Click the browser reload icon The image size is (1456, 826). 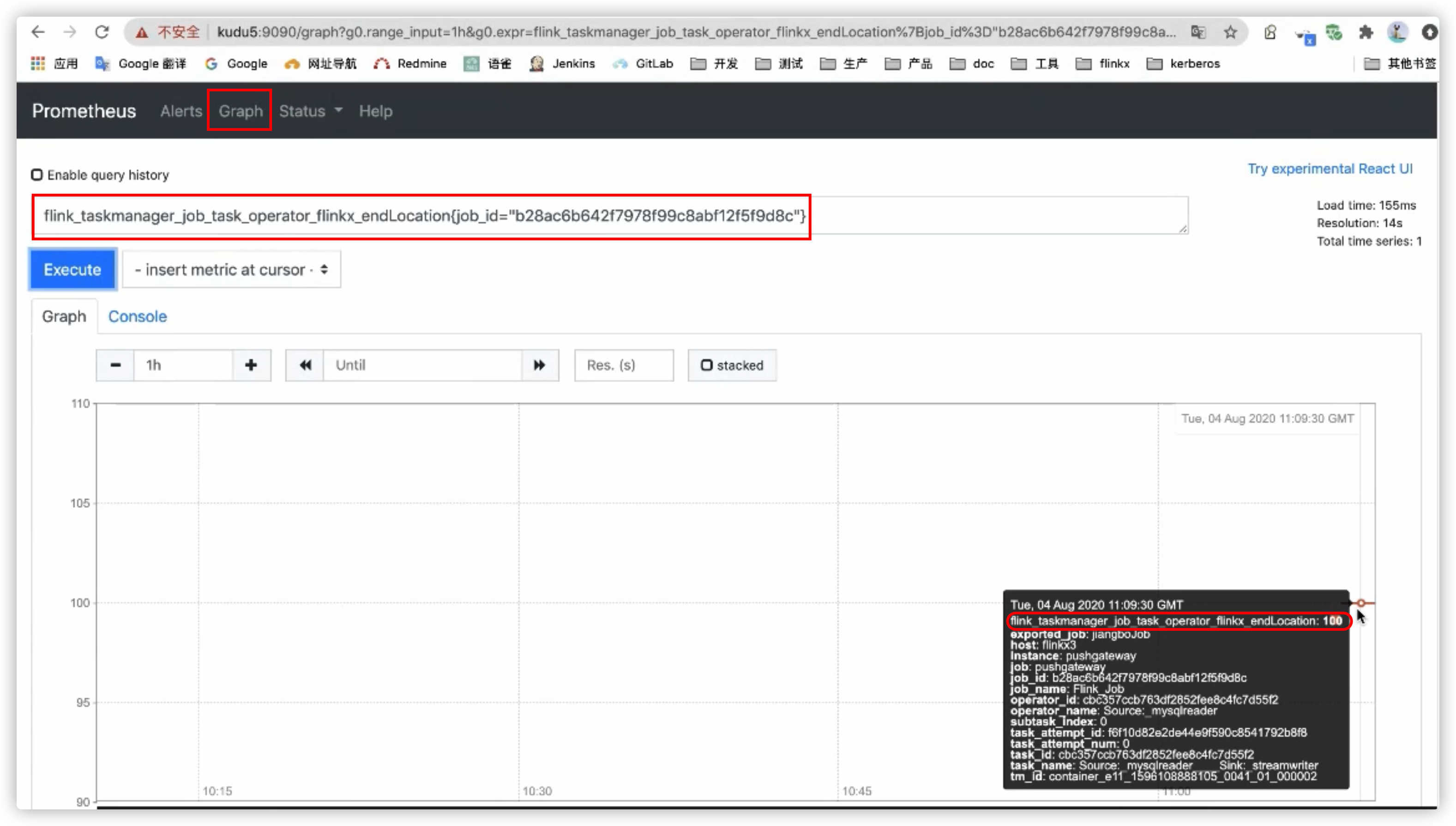(x=102, y=32)
